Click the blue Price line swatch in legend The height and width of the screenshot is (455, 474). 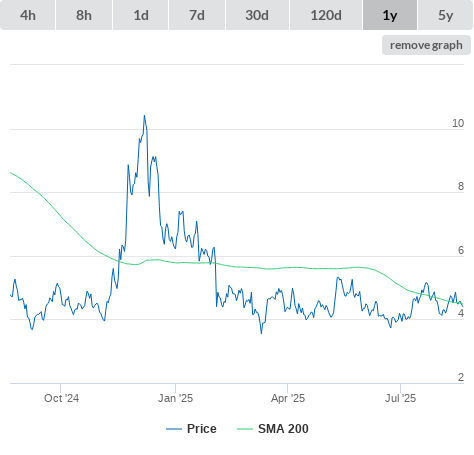(x=174, y=429)
